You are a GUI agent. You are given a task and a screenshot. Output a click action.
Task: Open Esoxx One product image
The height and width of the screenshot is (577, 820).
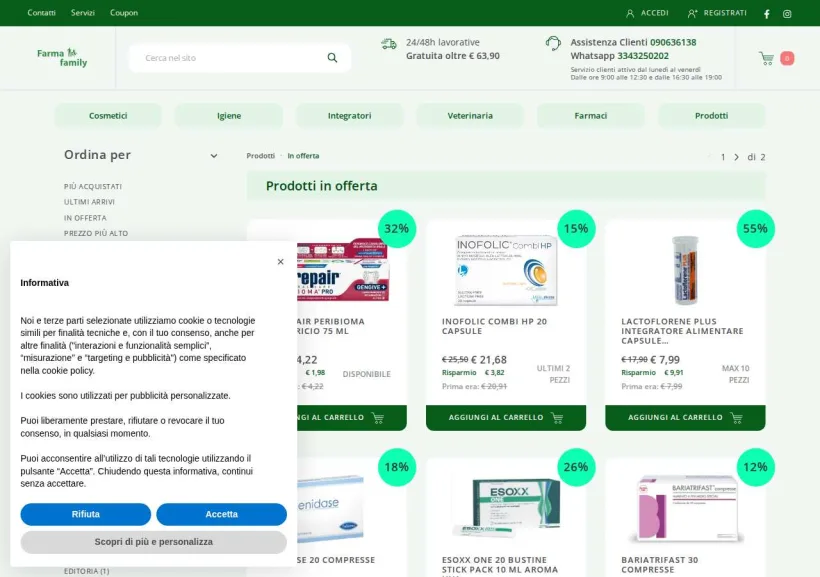(x=506, y=507)
